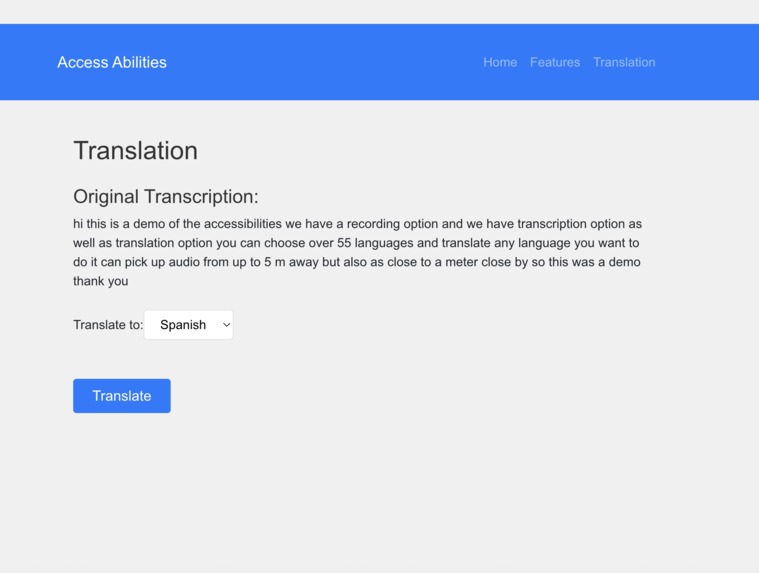Go to the Features page link
Screen dimensions: 759x573
tap(555, 62)
